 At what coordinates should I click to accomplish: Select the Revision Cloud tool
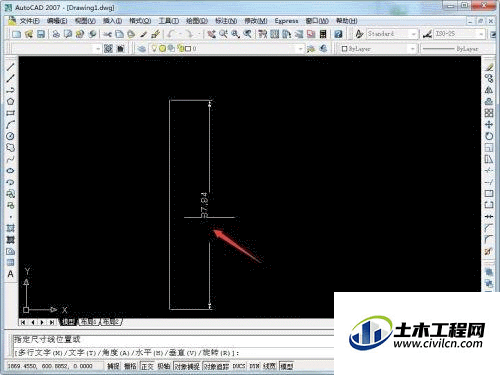pyautogui.click(x=10, y=148)
